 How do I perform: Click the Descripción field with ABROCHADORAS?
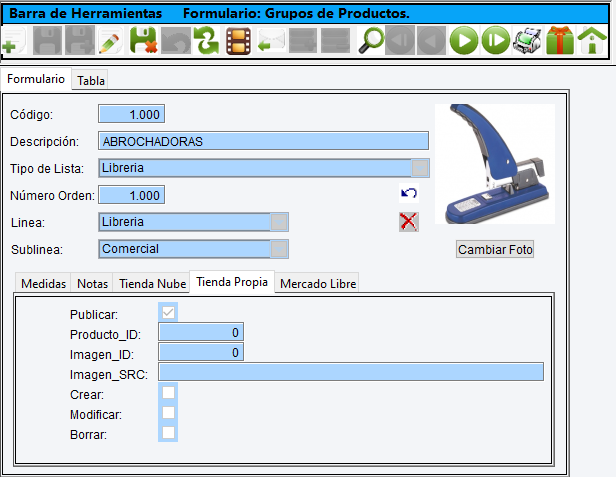[263, 141]
